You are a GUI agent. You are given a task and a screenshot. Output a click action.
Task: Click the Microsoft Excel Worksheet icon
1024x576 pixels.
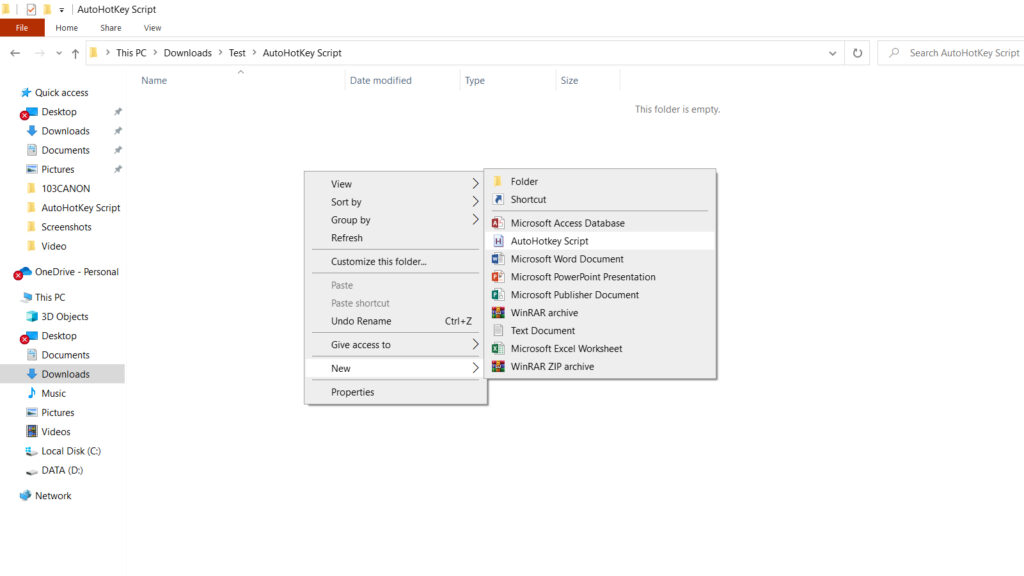[x=498, y=349]
